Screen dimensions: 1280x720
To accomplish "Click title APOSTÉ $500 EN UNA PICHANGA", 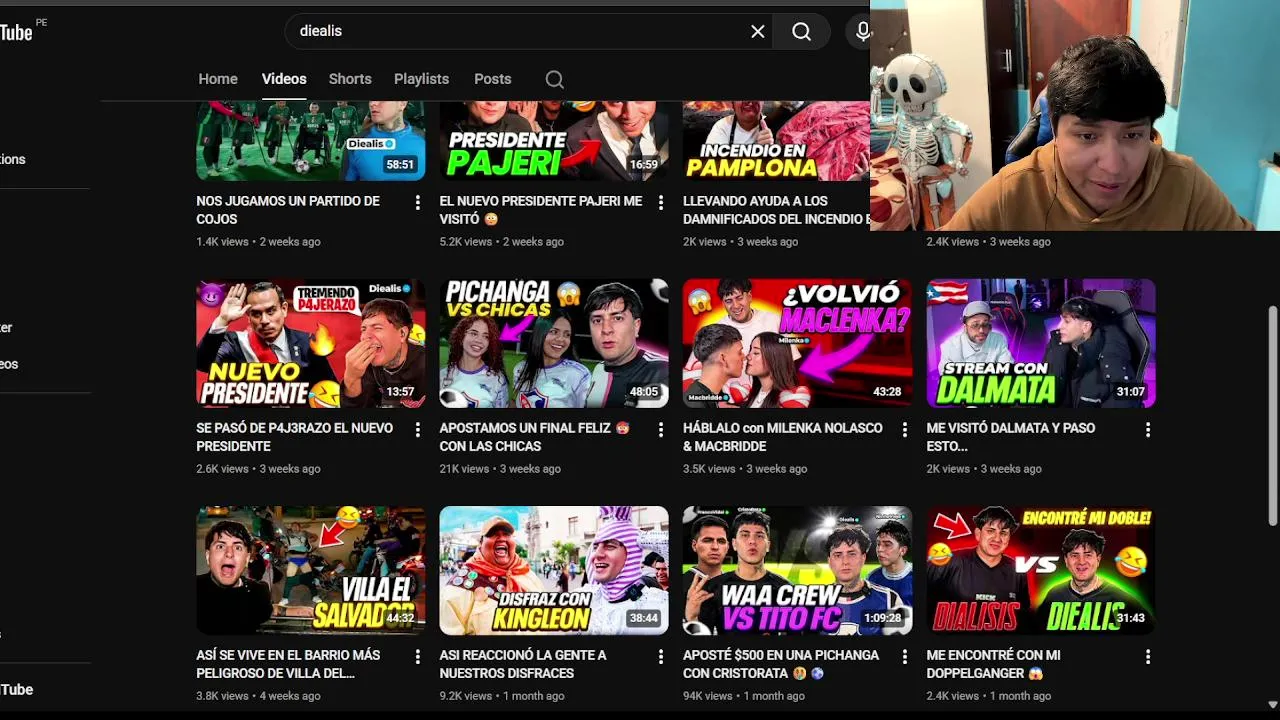I will point(781,664).
